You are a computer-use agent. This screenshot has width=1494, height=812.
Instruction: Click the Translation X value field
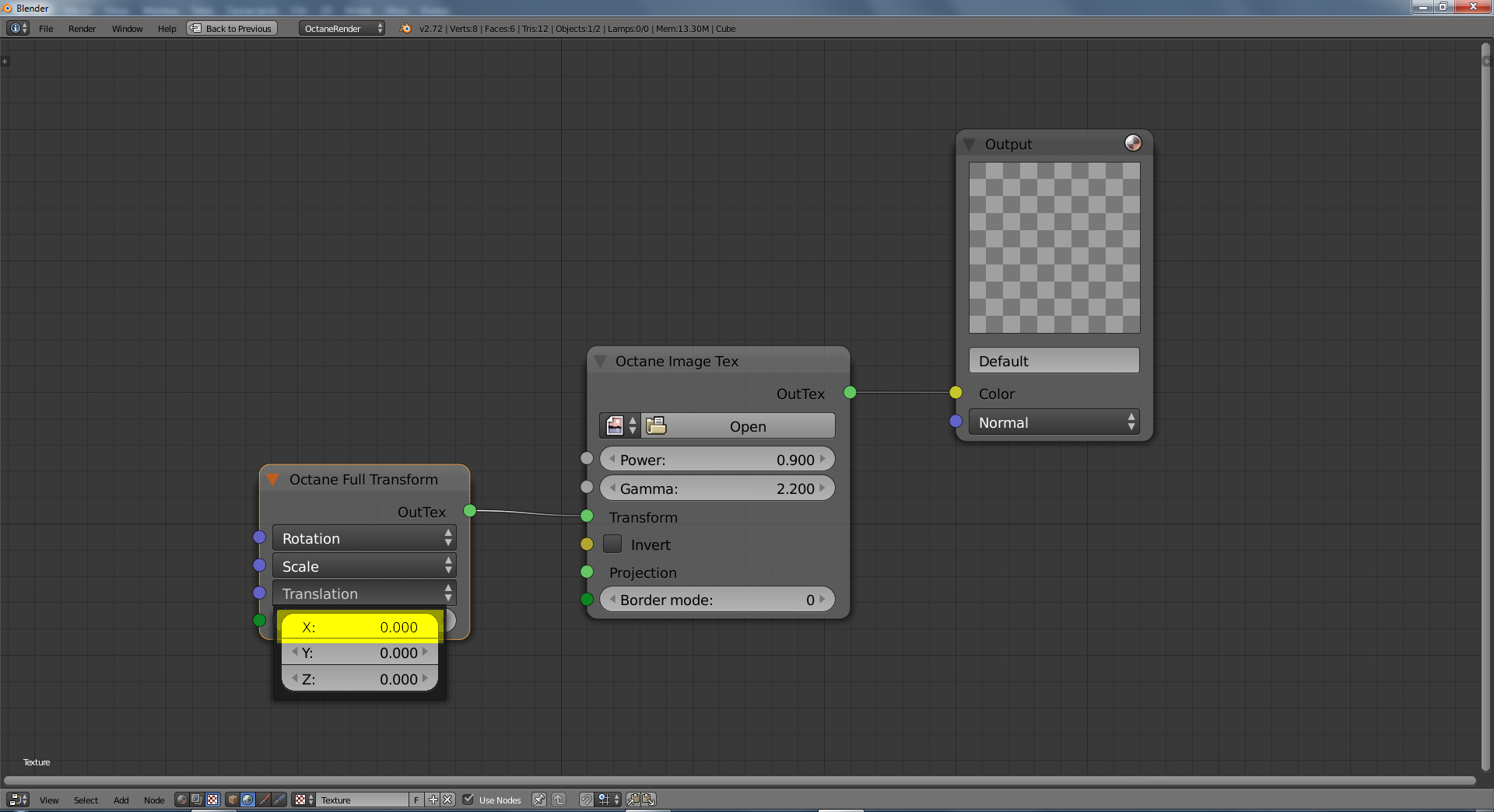360,627
